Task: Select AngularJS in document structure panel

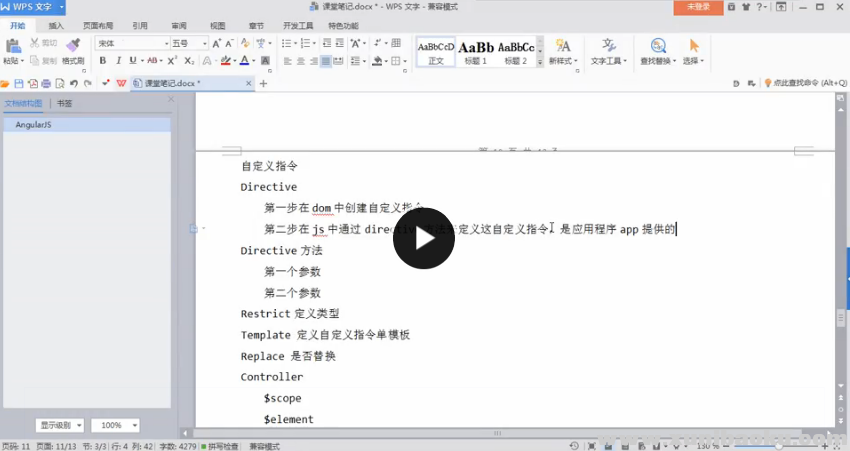Action: pyautogui.click(x=33, y=125)
